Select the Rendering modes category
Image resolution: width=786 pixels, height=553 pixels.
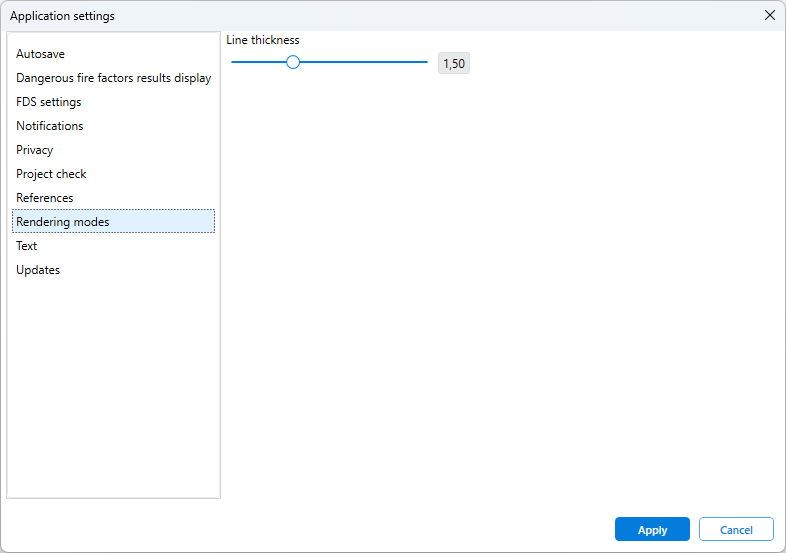113,222
